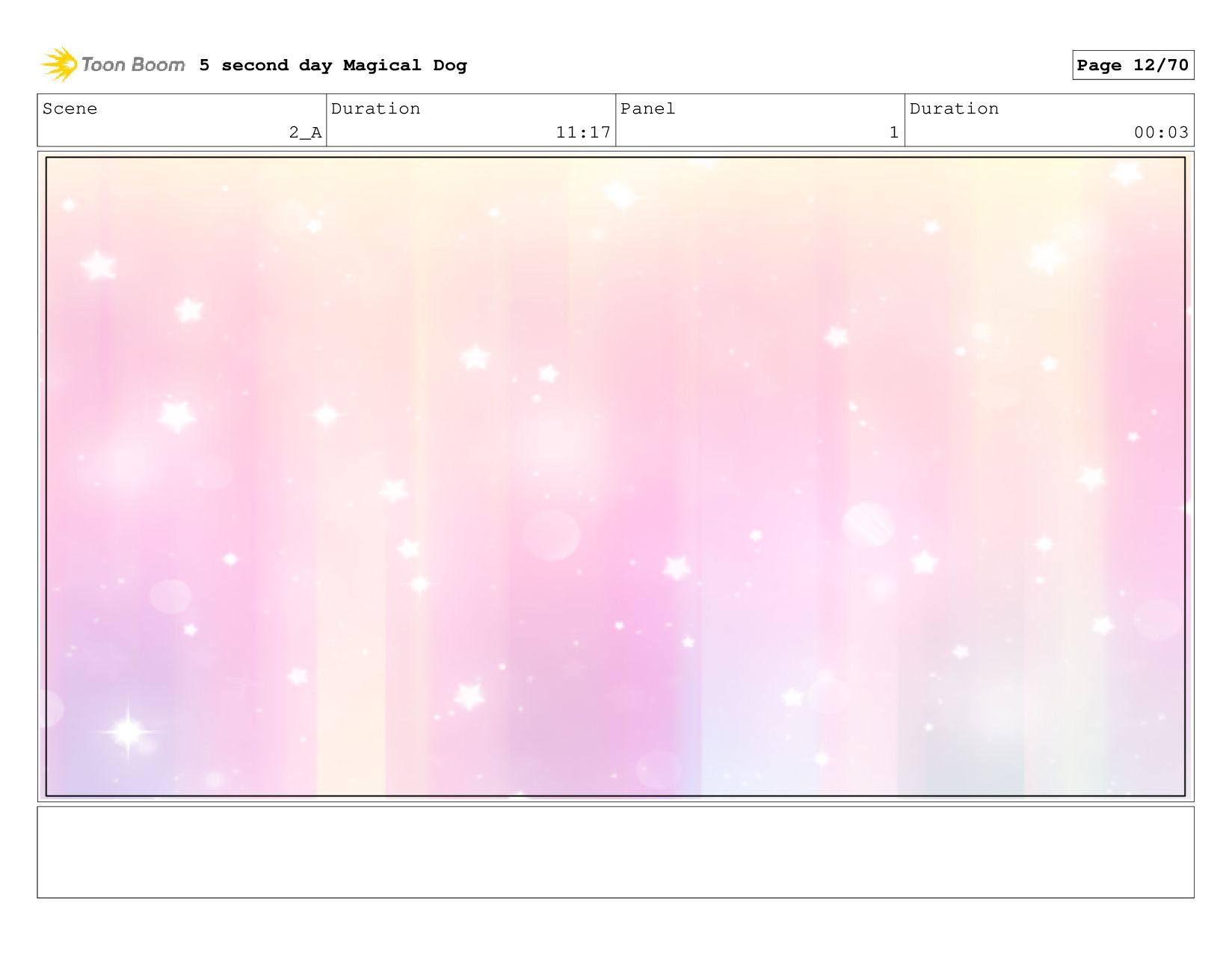Select the panel duration value "00:03"
Image resolution: width=1232 pixels, height=954 pixels.
pos(1161,132)
